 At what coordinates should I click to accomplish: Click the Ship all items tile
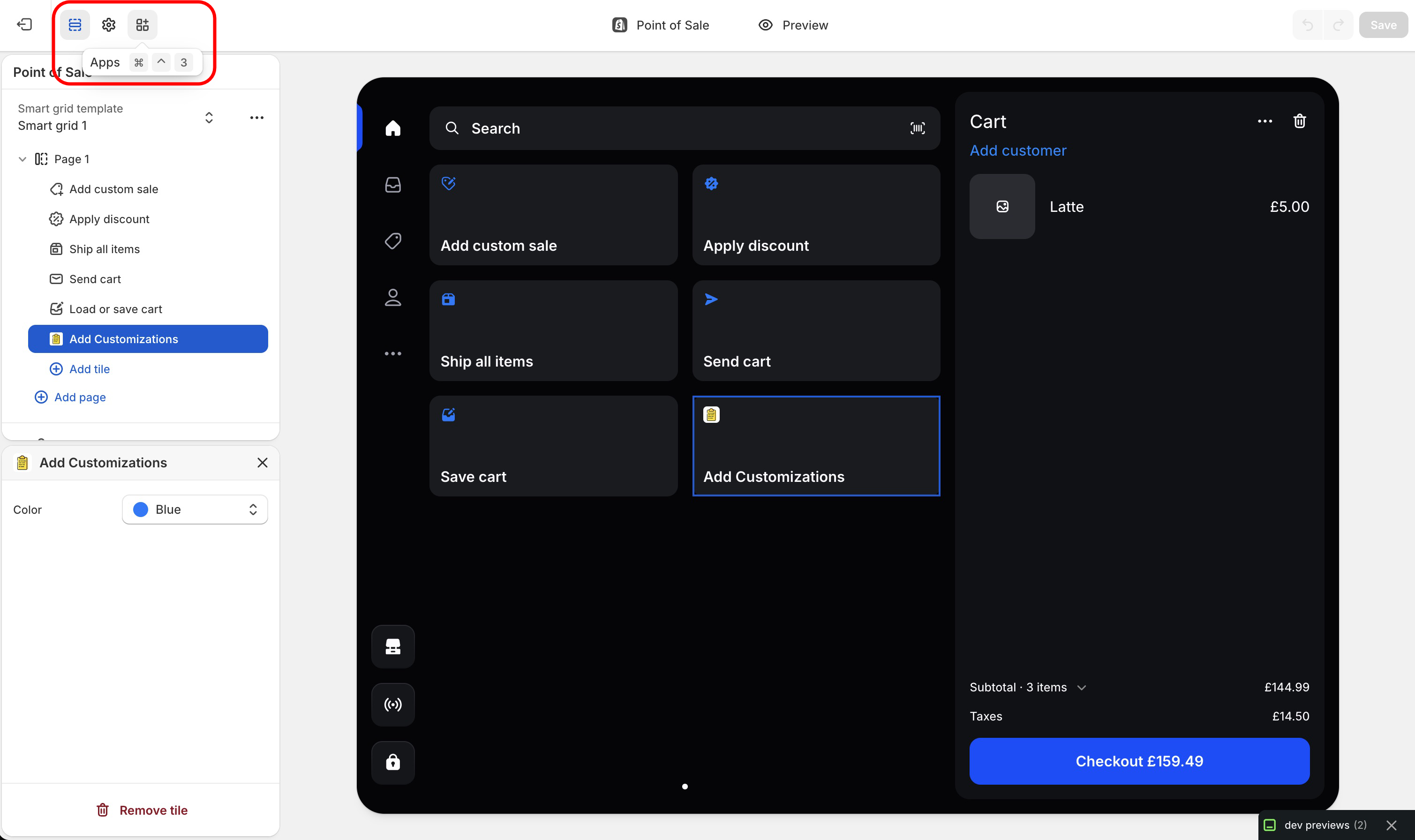[x=553, y=330]
